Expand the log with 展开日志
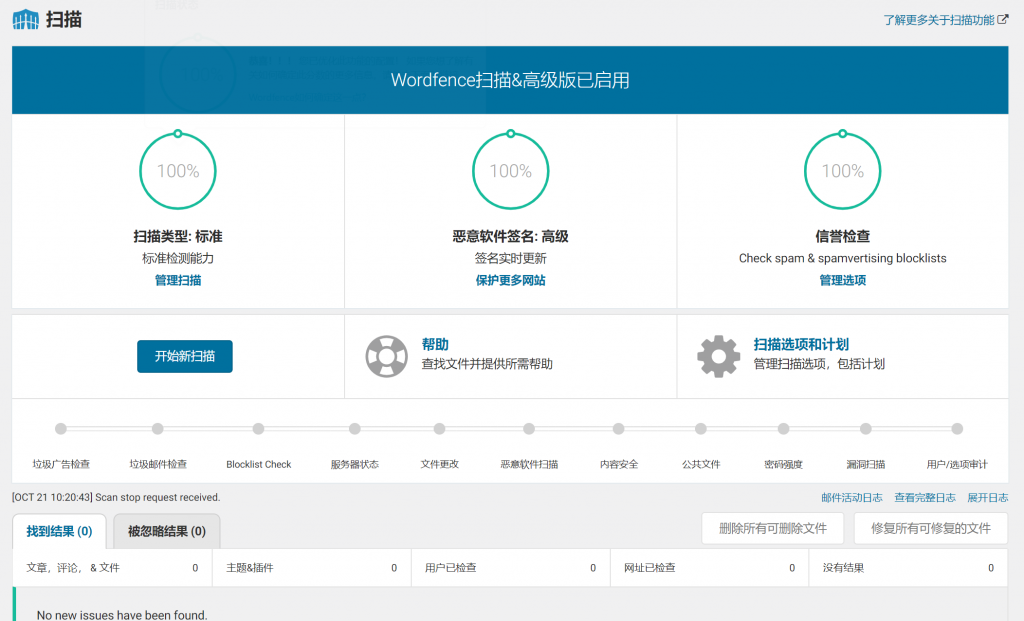 [987, 498]
